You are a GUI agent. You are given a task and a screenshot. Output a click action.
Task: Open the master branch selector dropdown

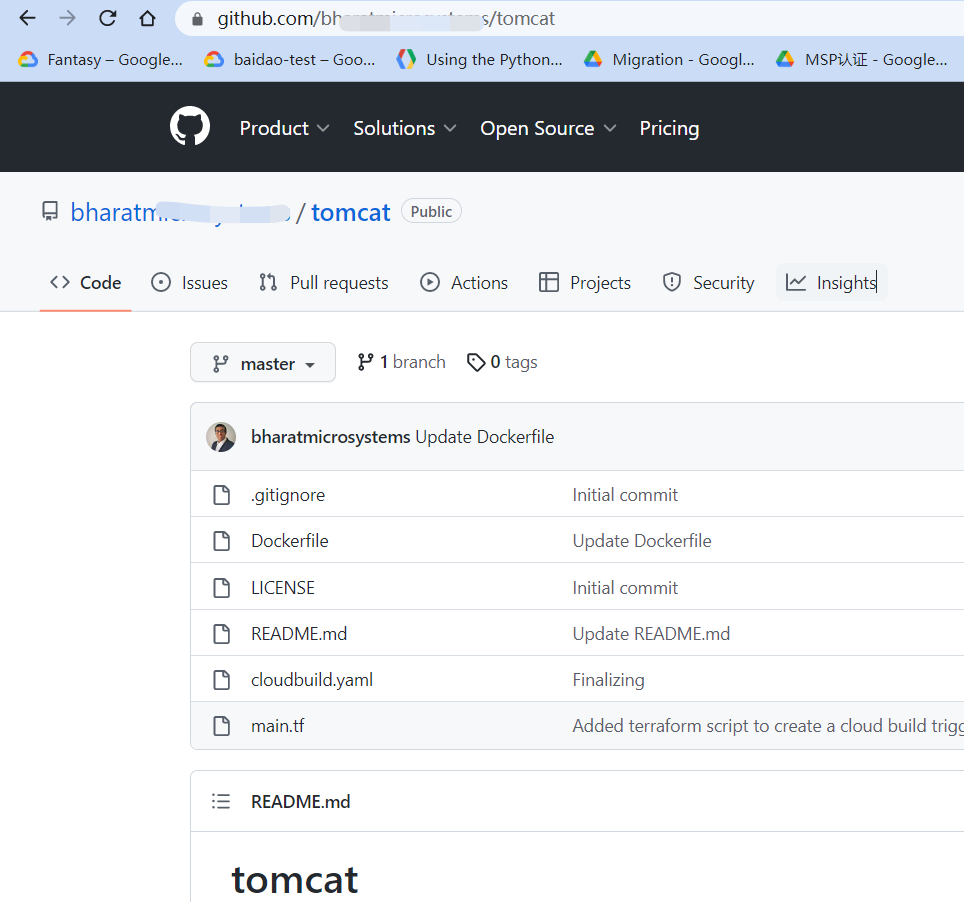point(263,363)
